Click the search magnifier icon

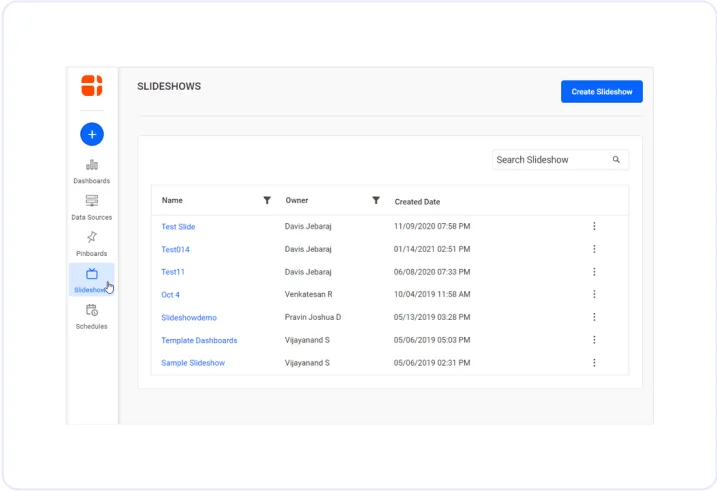click(616, 160)
